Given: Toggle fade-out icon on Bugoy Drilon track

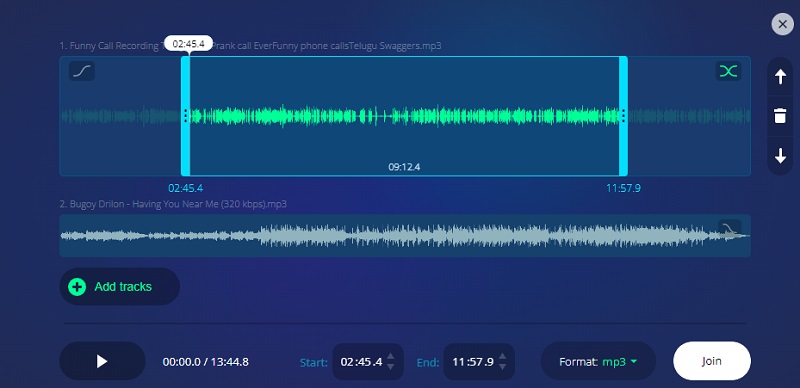Looking at the screenshot, I should coord(729,228).
